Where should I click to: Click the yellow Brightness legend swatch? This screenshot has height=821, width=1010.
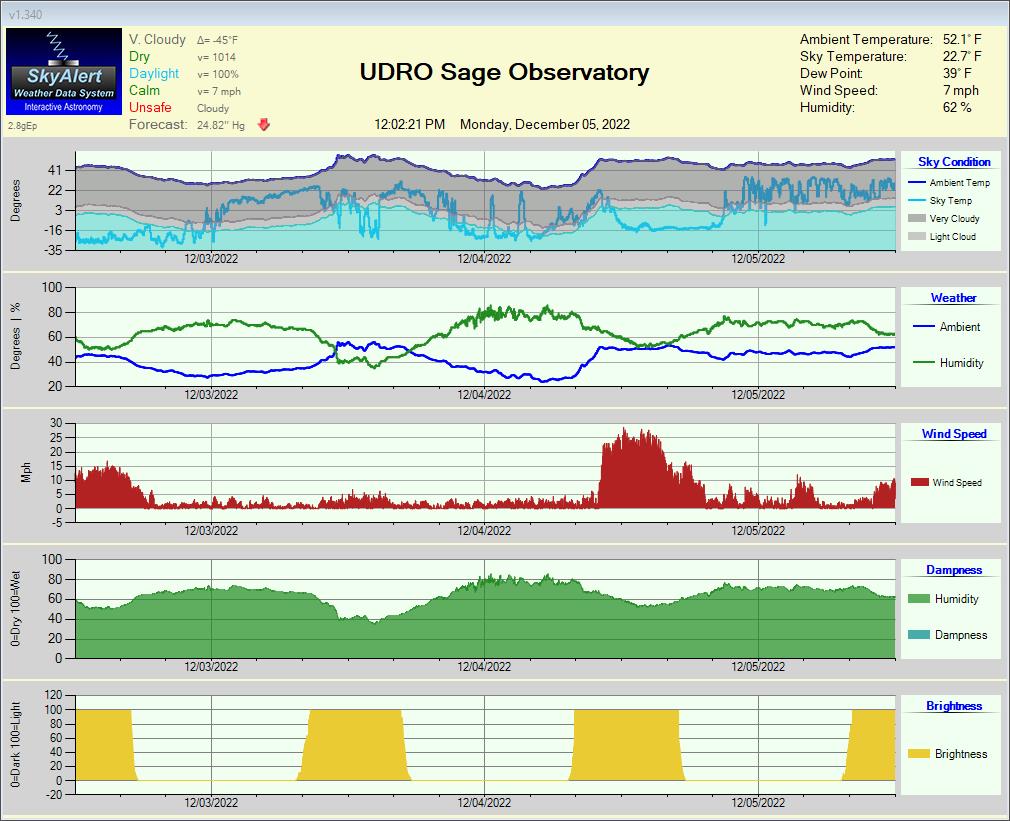pos(919,754)
